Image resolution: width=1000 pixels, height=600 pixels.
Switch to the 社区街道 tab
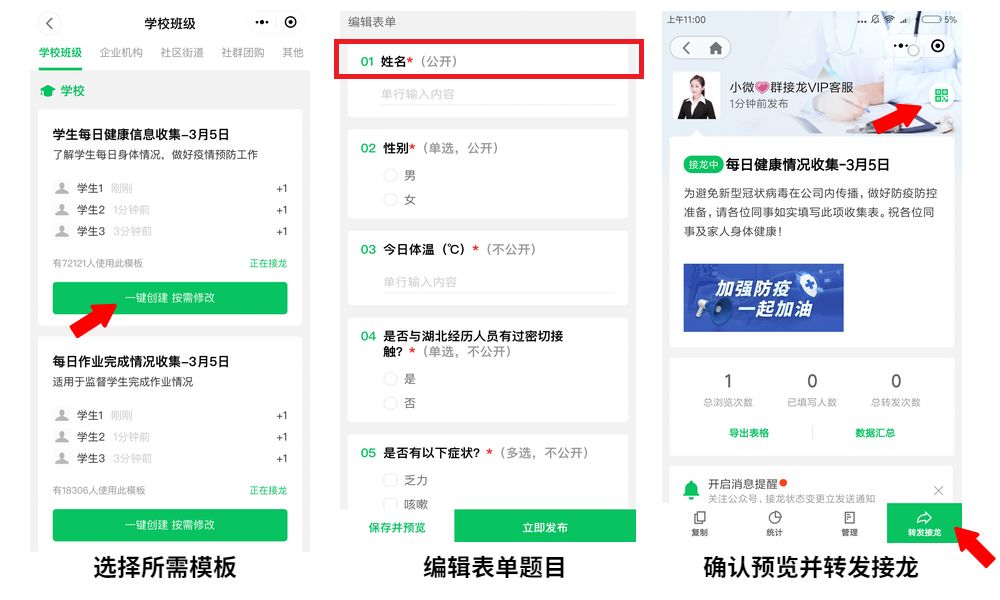(x=182, y=52)
